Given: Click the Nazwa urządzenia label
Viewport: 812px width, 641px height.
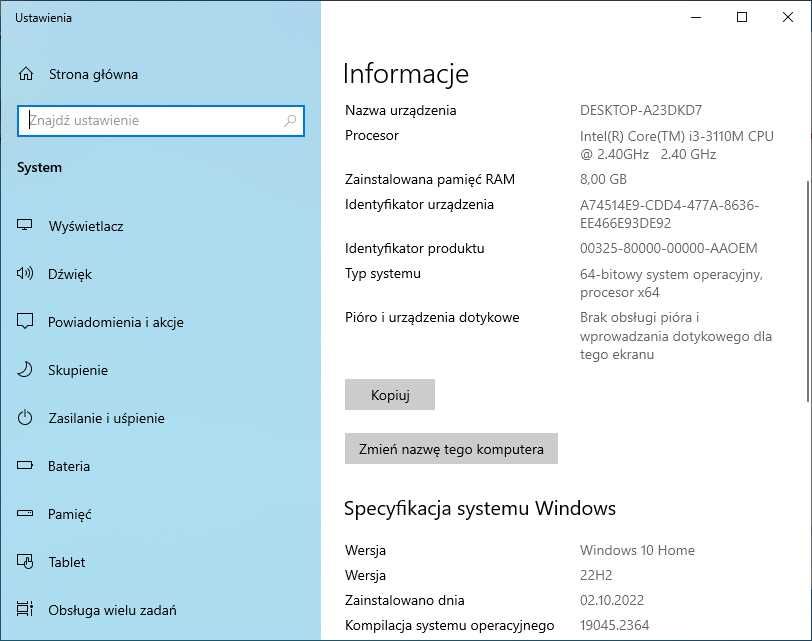Looking at the screenshot, I should (x=401, y=110).
